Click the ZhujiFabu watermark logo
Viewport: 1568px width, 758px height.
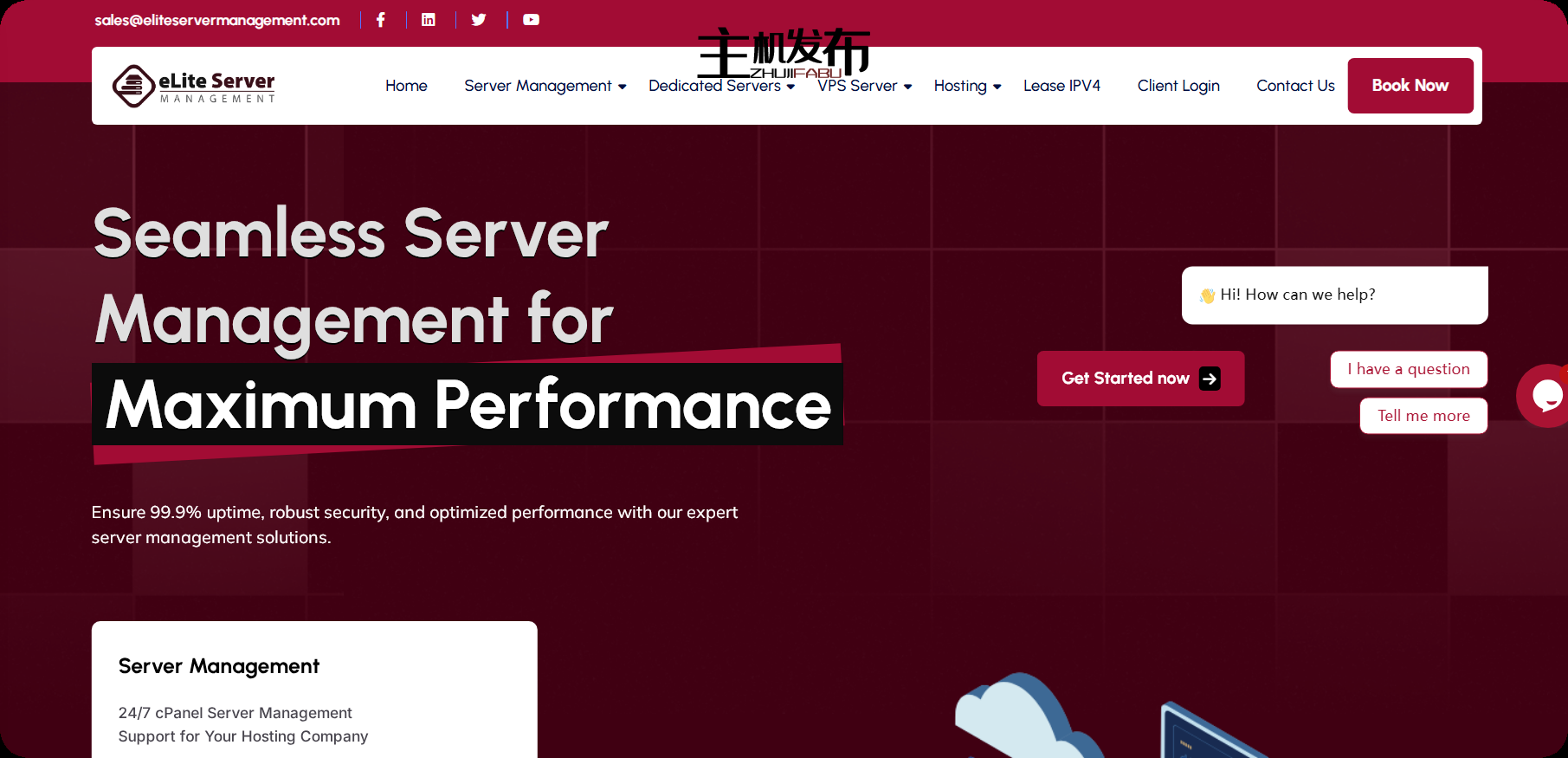click(784, 52)
